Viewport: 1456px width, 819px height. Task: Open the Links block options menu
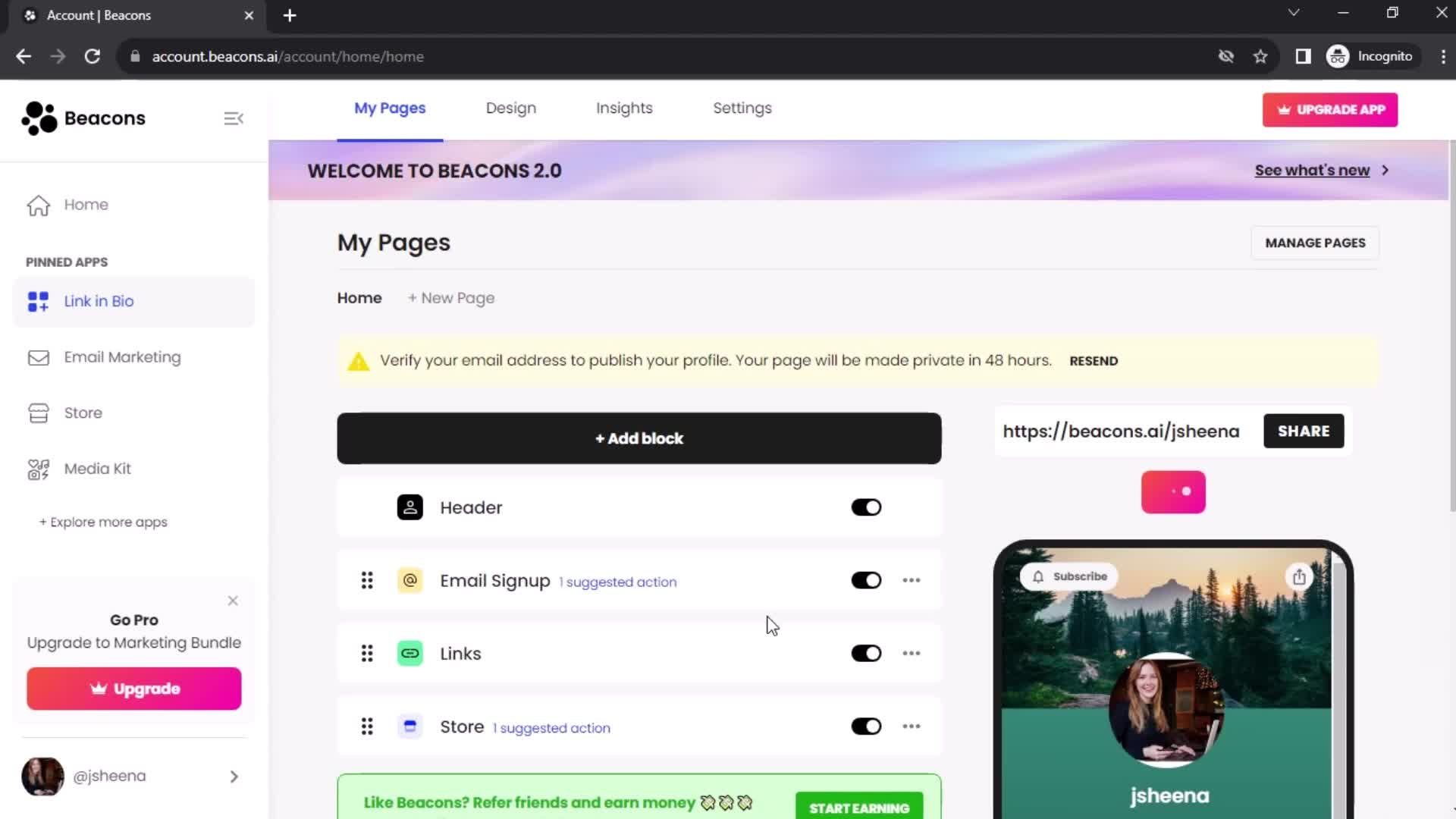pyautogui.click(x=911, y=653)
